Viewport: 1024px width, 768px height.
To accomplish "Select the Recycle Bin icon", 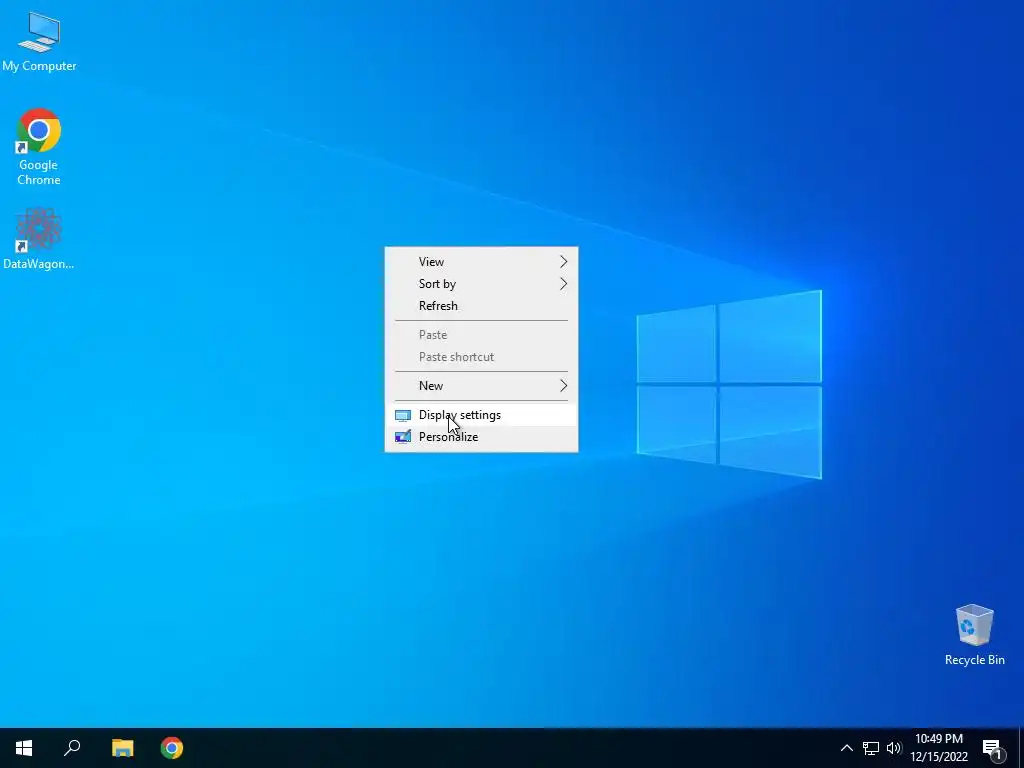I will point(974,635).
